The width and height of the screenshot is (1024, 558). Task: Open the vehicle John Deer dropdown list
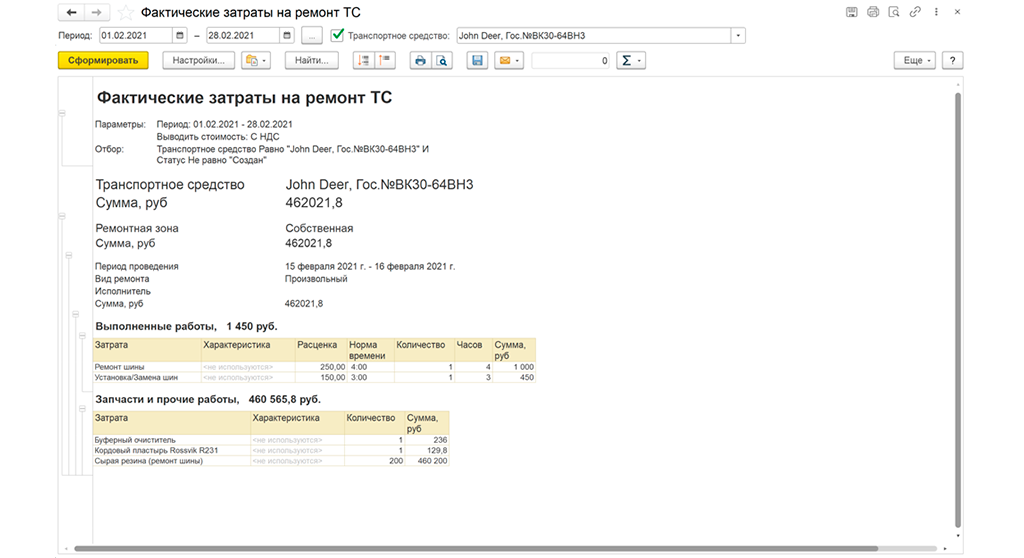tap(738, 36)
